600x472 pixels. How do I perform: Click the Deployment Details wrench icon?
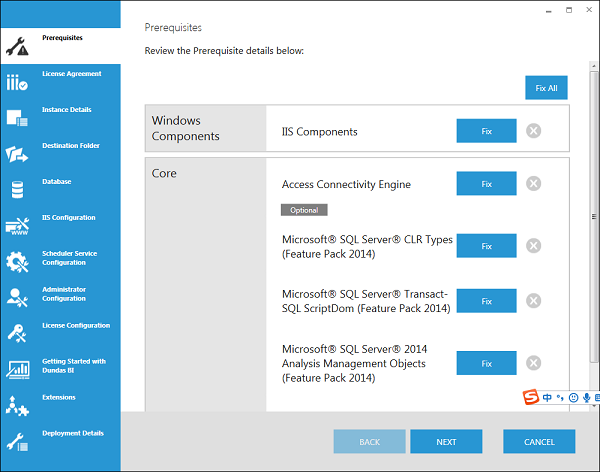tap(17, 442)
